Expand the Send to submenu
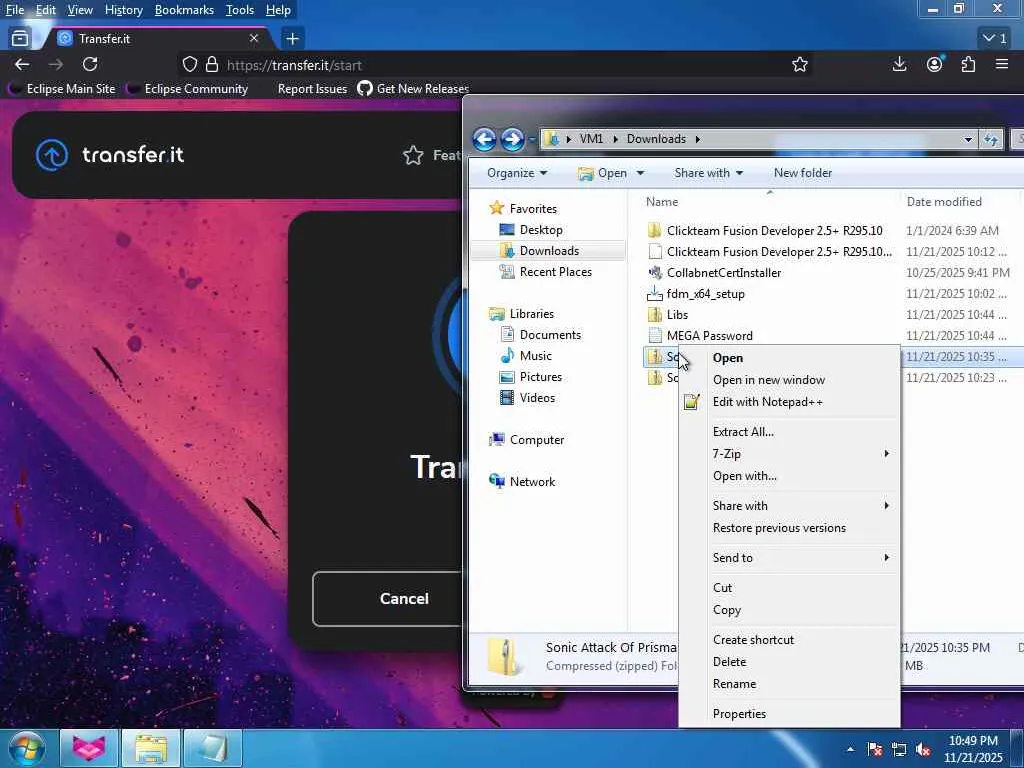Image resolution: width=1024 pixels, height=768 pixels. 790,558
